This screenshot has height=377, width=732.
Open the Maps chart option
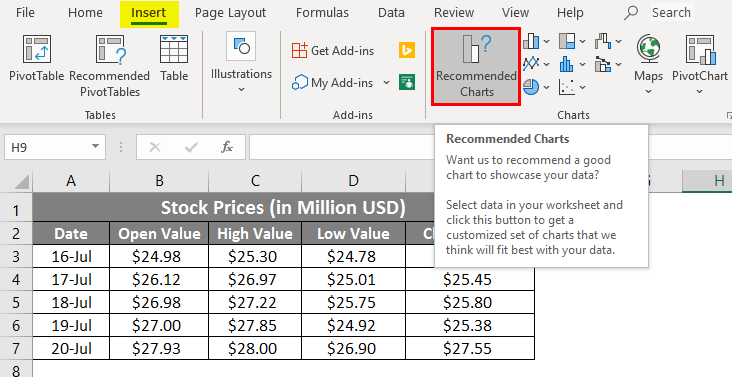coord(648,63)
